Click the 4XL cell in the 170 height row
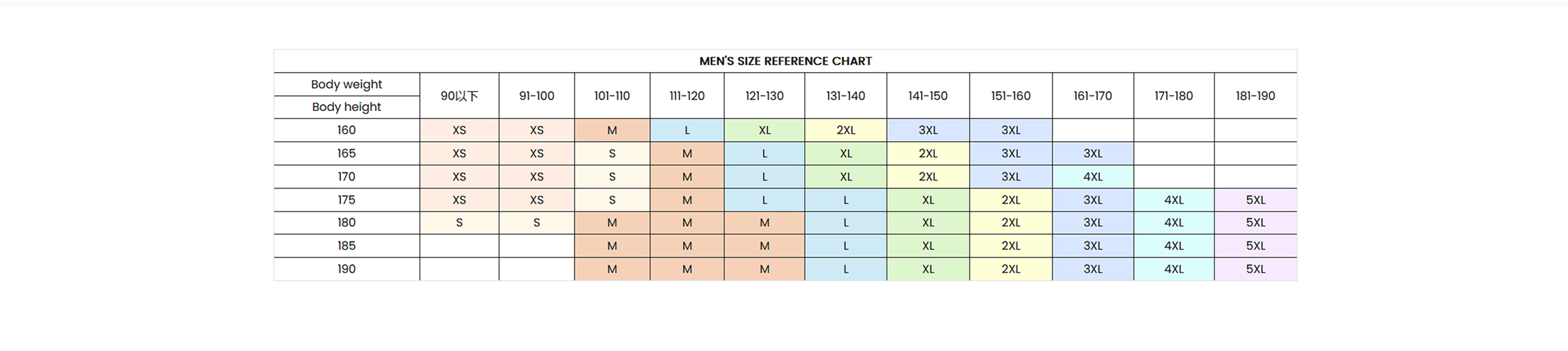Image resolution: width=1568 pixels, height=351 pixels. click(x=1093, y=177)
